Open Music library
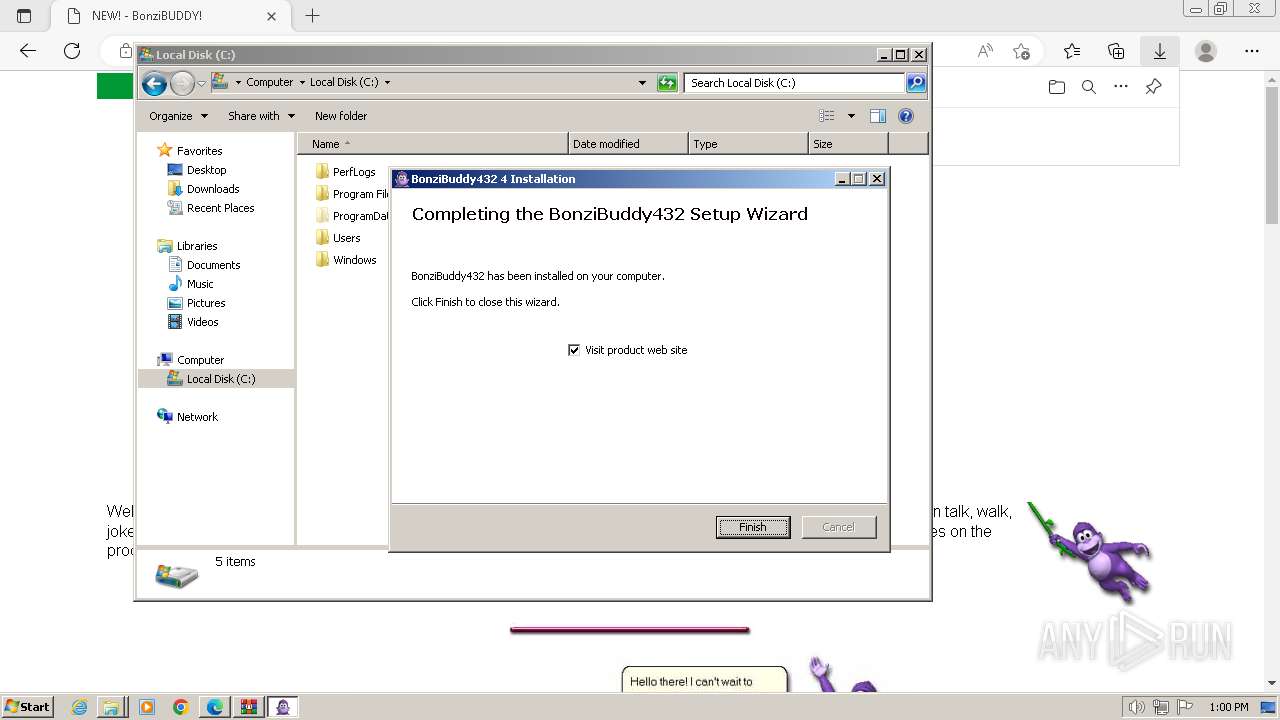 pyautogui.click(x=190, y=284)
